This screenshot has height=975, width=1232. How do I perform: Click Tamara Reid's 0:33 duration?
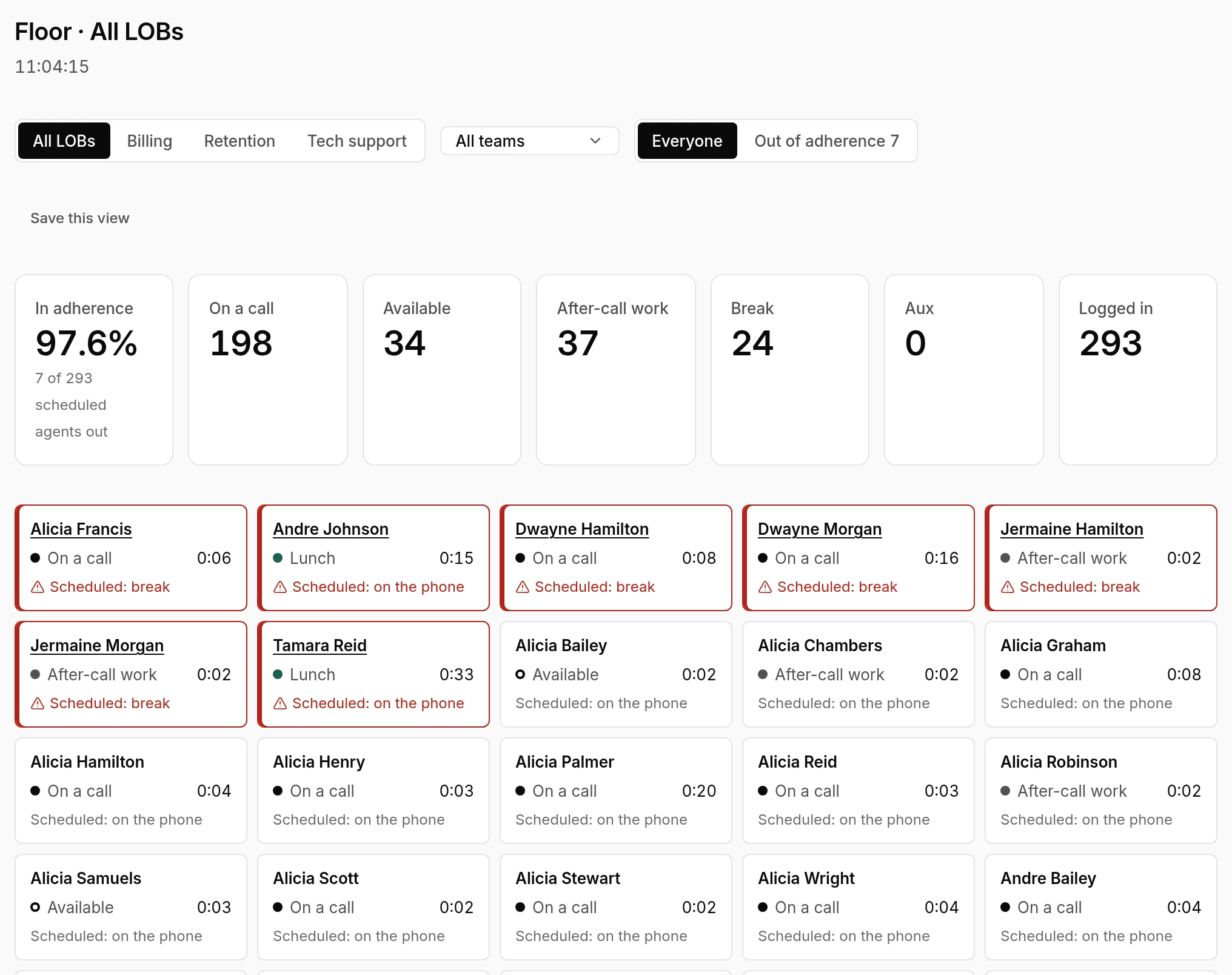(x=457, y=674)
